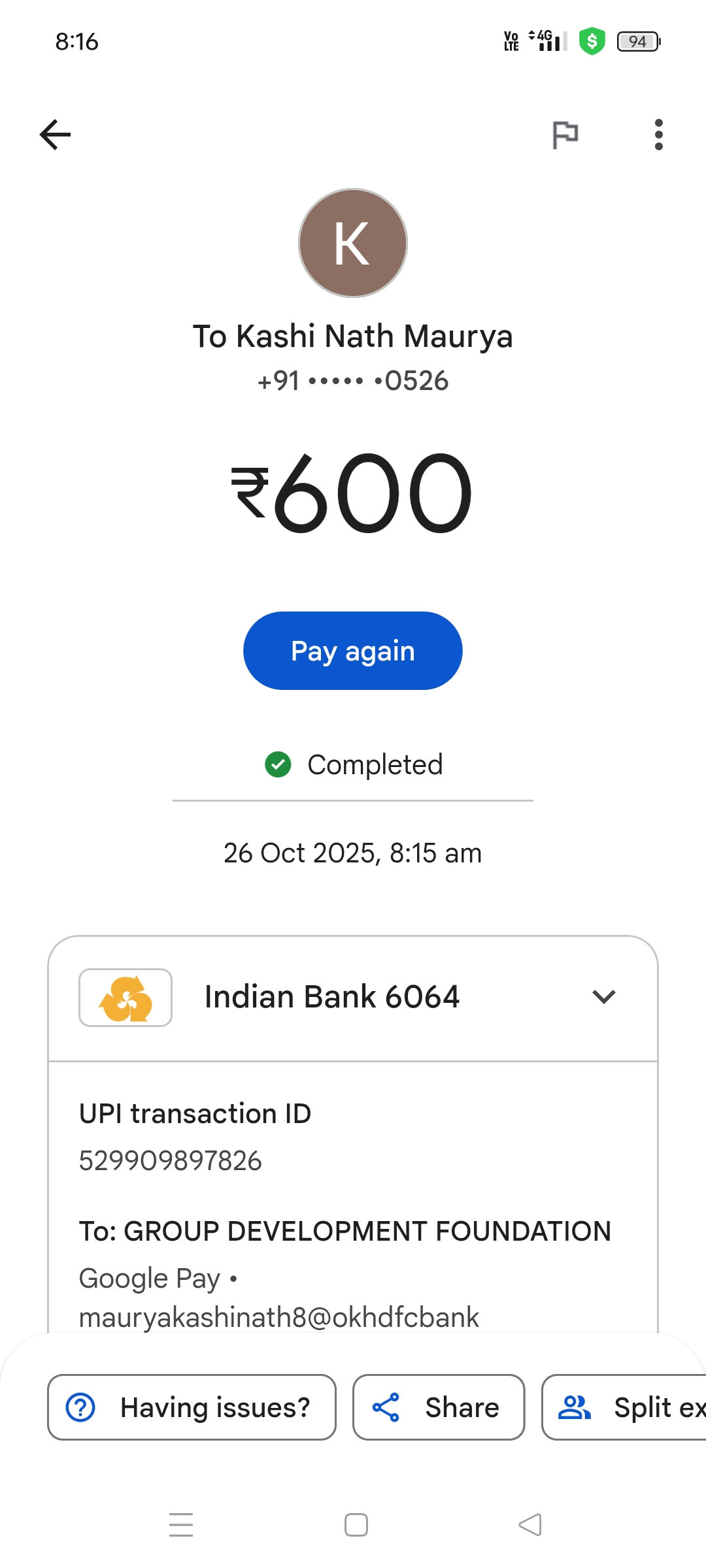The width and height of the screenshot is (706, 1568).
Task: Open the three-dot overflow menu
Action: (658, 135)
